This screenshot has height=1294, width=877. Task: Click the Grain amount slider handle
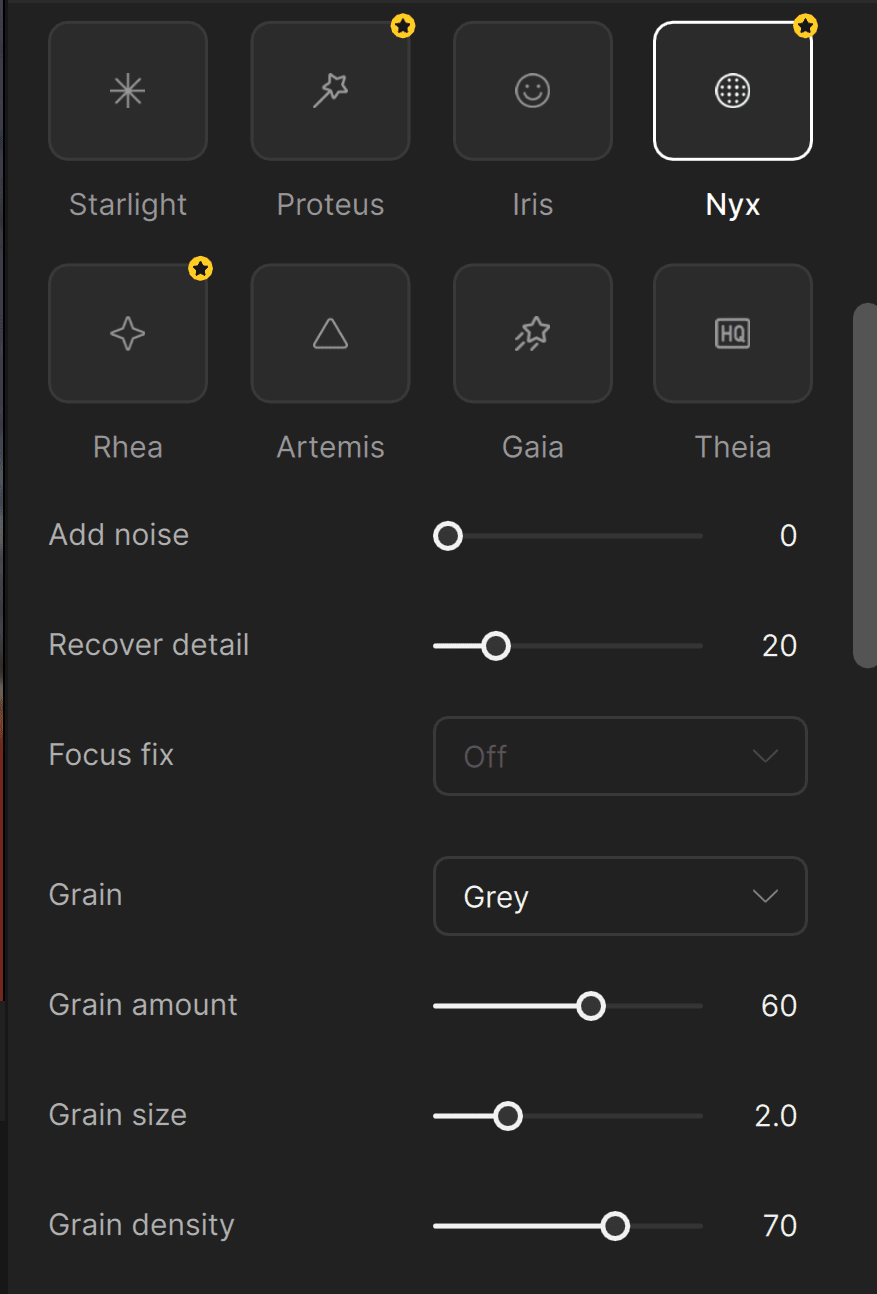(592, 1006)
